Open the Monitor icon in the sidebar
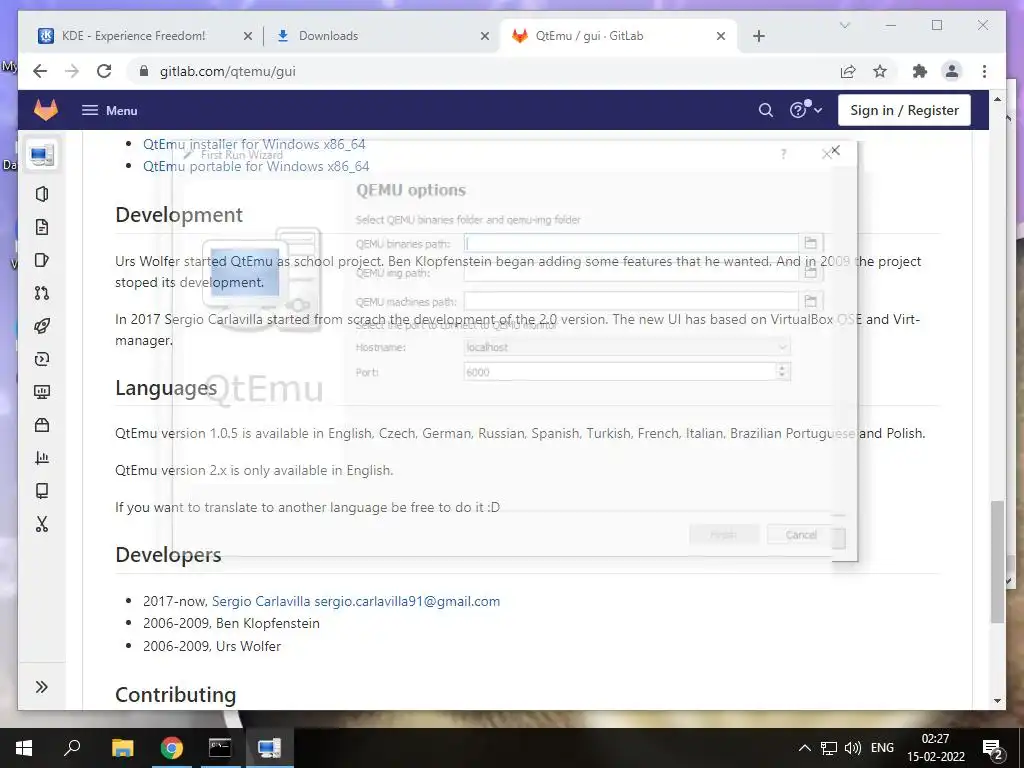 point(42,392)
